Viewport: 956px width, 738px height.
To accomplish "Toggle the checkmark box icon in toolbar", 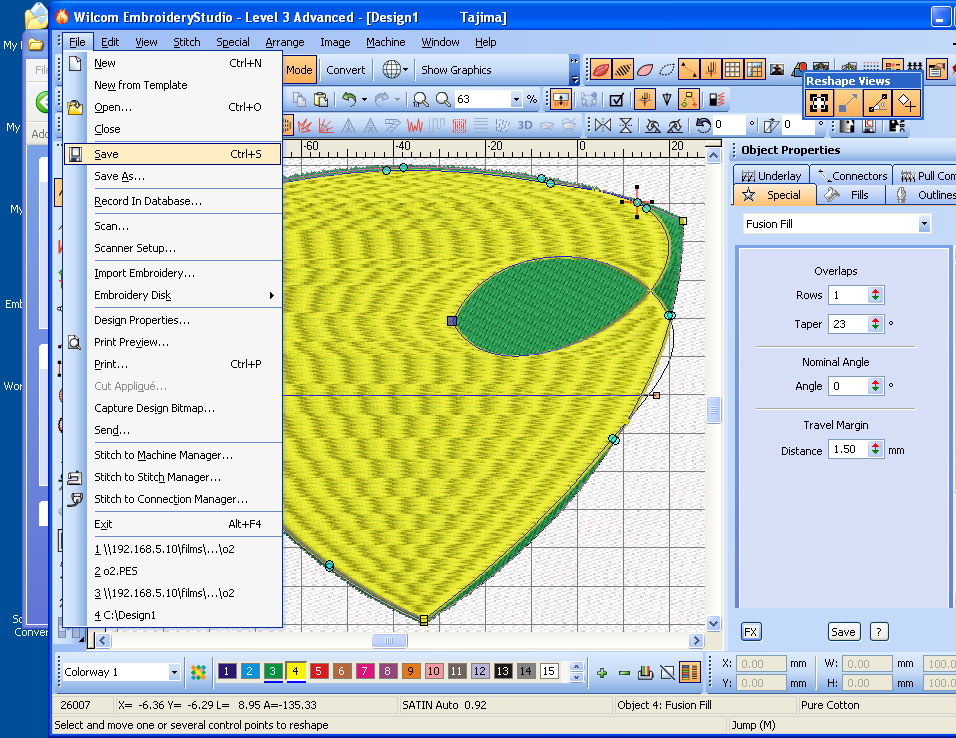I will (x=617, y=100).
